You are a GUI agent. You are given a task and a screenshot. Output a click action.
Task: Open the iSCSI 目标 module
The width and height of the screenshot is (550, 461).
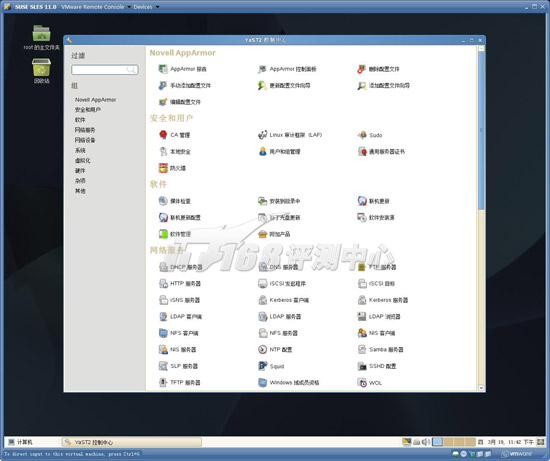click(x=376, y=283)
